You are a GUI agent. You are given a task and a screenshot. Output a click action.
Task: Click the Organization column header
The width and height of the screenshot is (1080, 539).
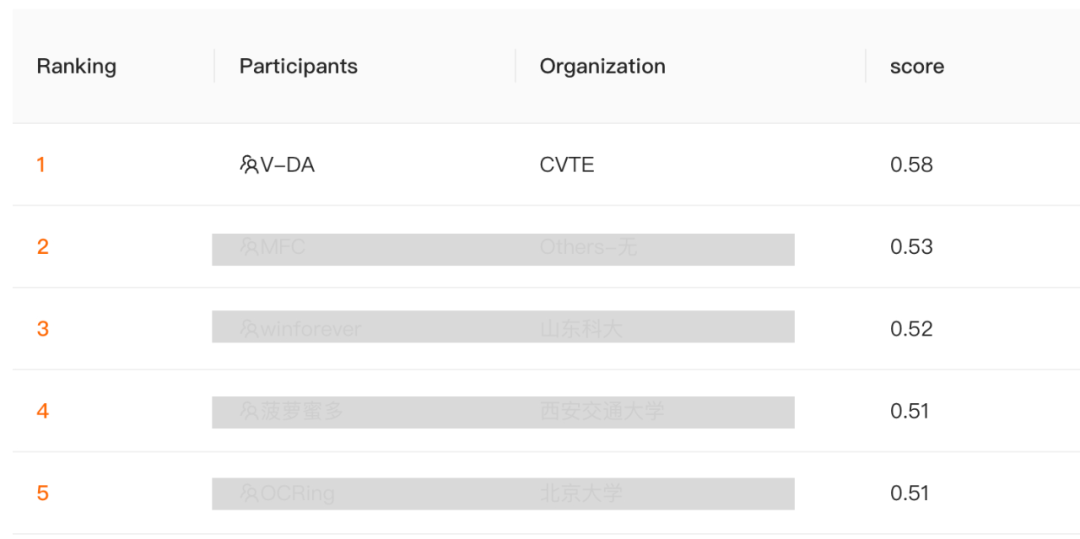[x=602, y=67]
